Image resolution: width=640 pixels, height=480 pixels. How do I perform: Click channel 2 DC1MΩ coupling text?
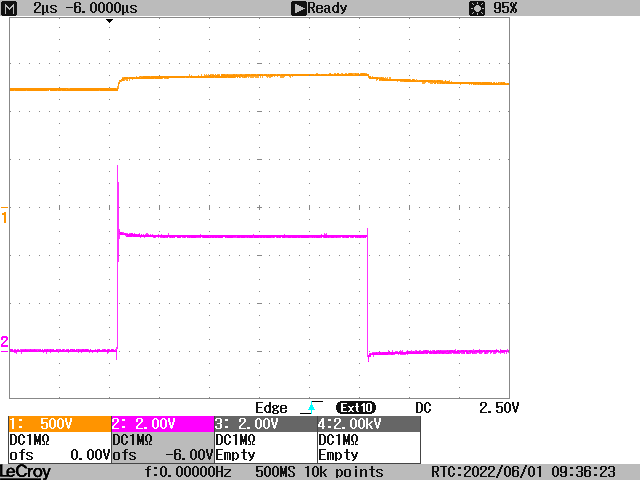[x=132, y=440]
